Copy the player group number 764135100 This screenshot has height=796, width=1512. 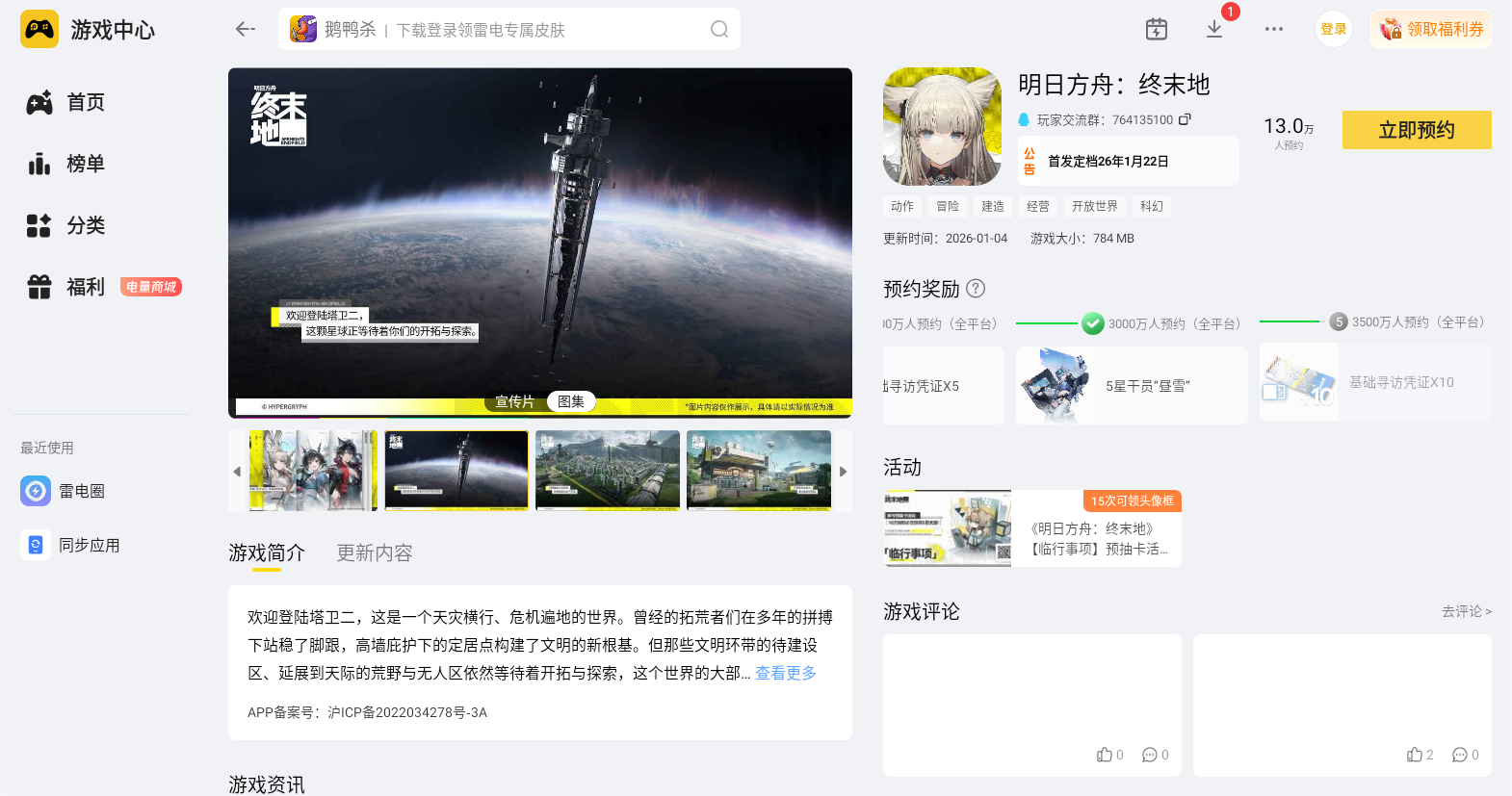[1185, 119]
